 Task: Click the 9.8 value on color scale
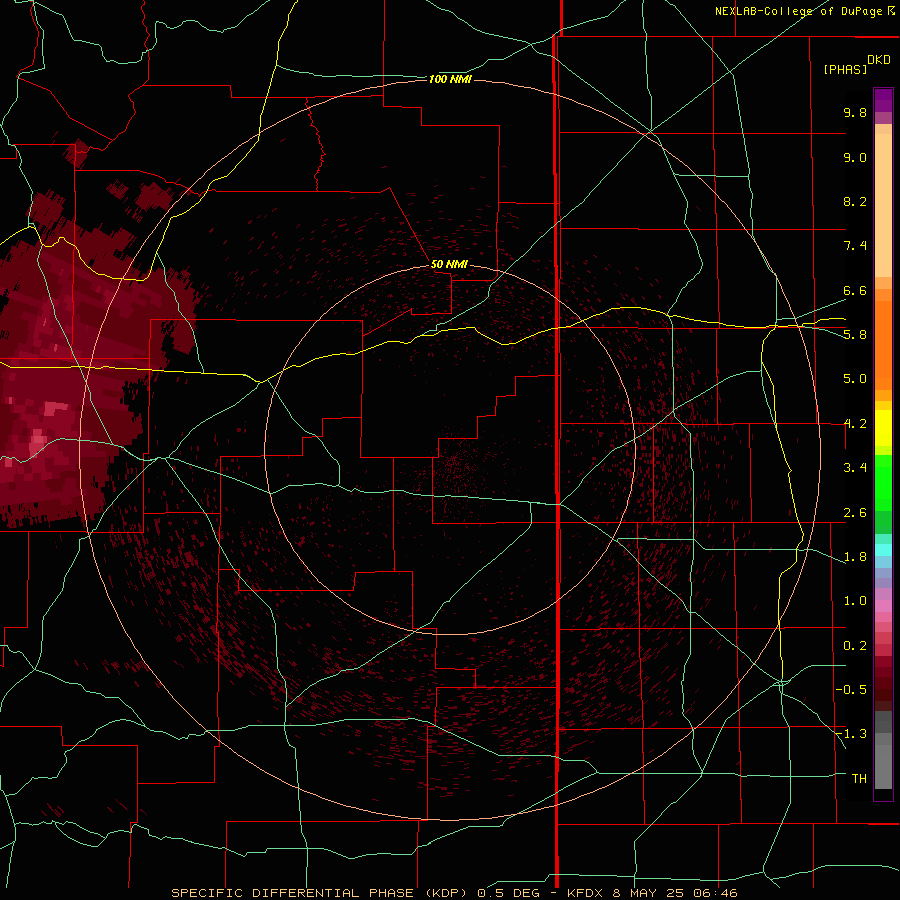point(855,112)
